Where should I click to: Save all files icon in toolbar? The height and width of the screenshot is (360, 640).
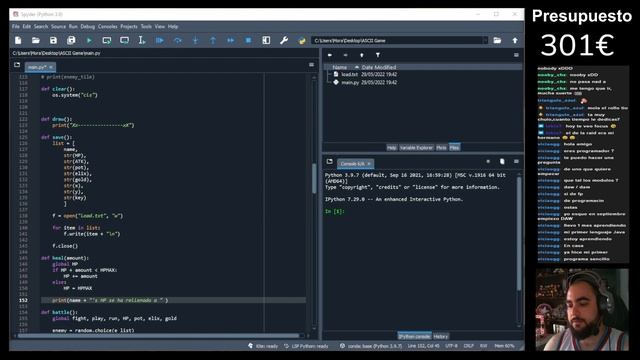[x=71, y=40]
